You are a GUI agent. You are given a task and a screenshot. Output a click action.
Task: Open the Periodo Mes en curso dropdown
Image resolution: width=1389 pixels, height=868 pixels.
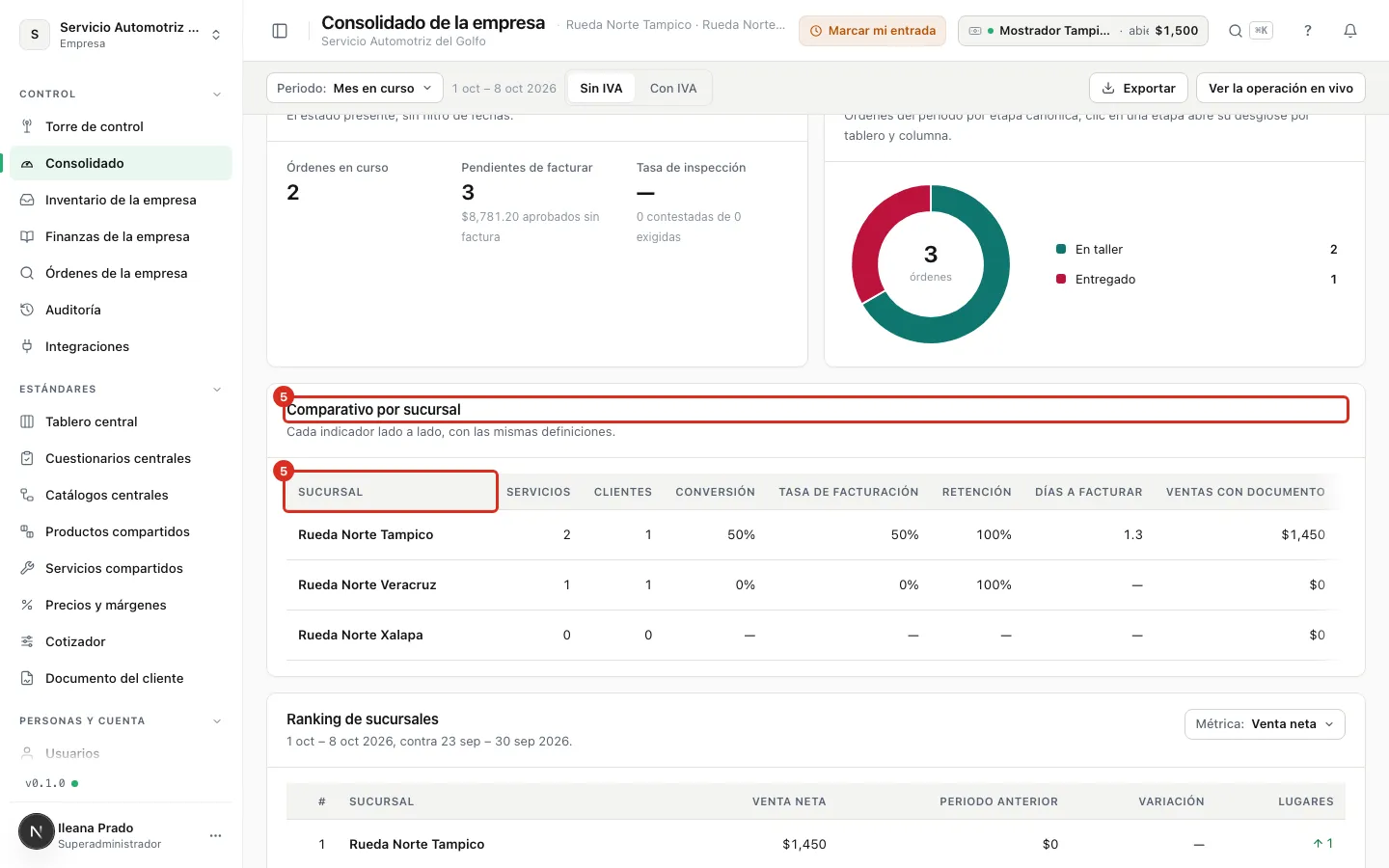(x=355, y=88)
